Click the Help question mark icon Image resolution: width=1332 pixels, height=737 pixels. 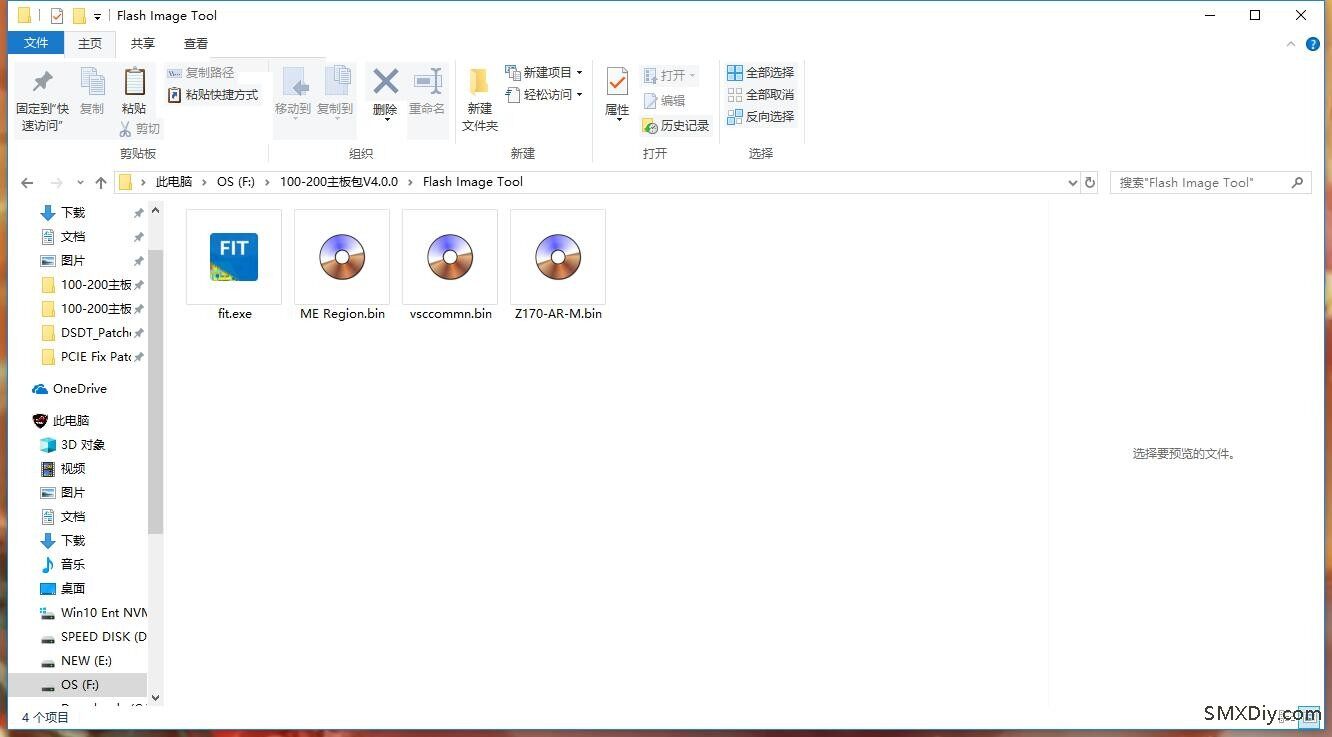[1313, 44]
